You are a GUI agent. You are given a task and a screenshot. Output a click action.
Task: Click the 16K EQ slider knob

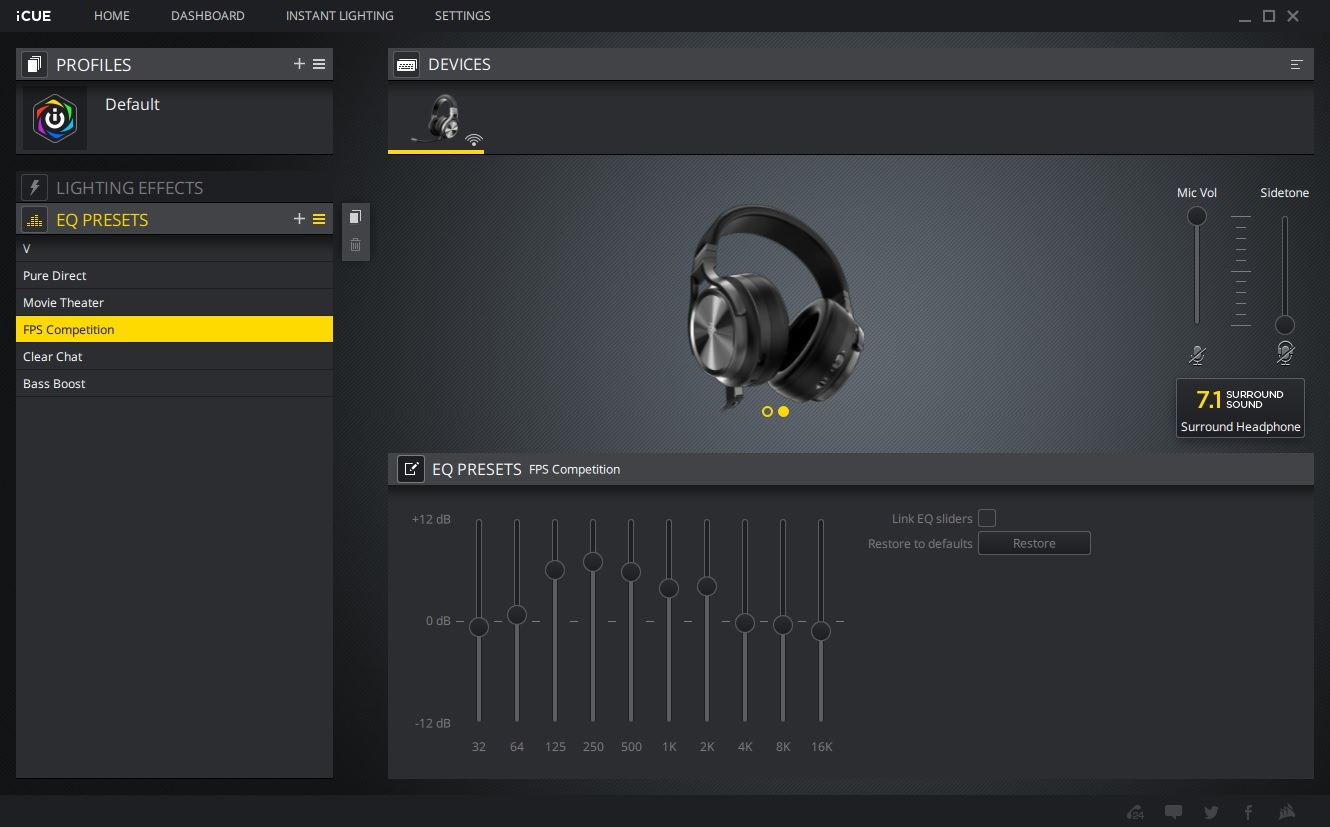click(821, 631)
